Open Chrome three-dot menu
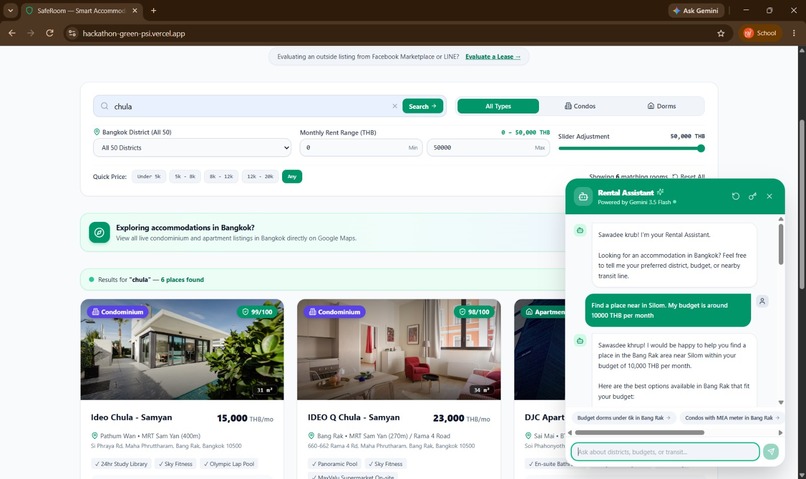806x479 pixels. (x=794, y=33)
